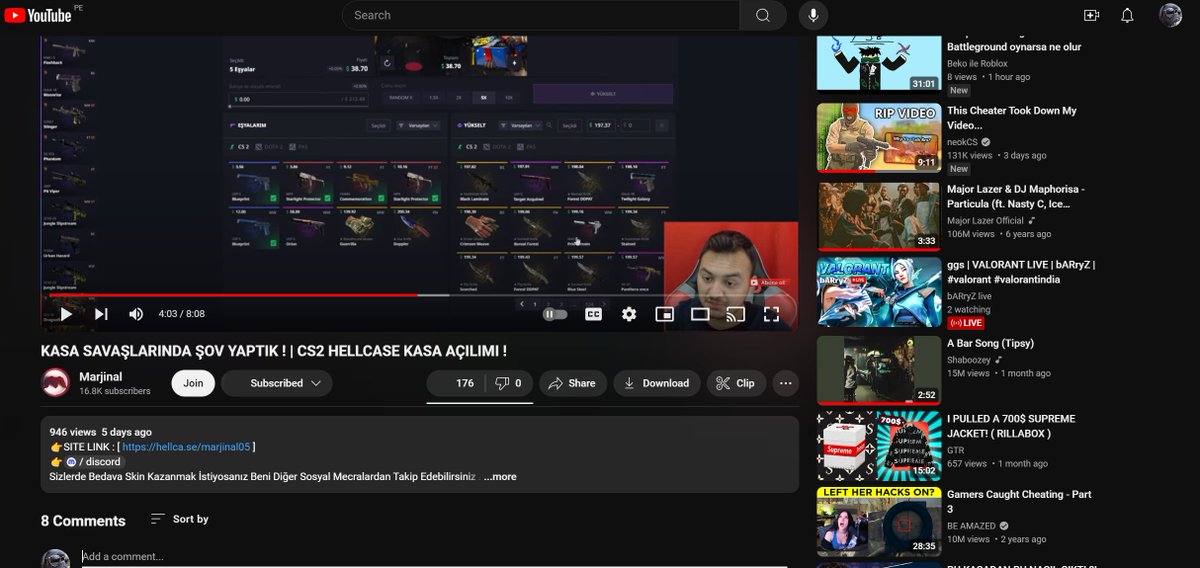Open more actions three-dot menu
Screen dimensions: 1200x568
coord(786,383)
